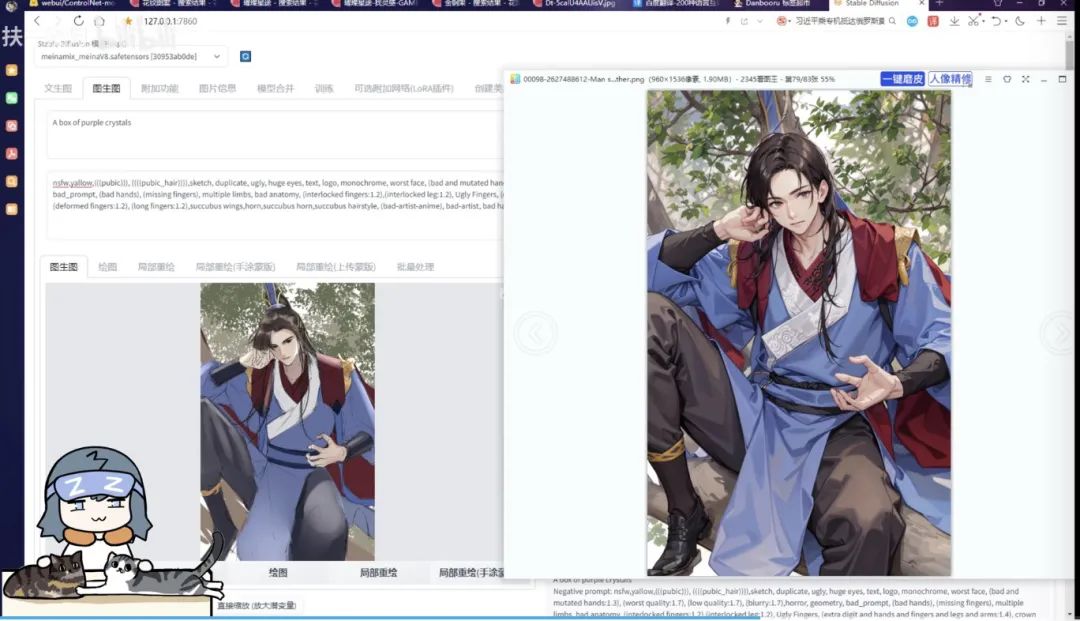
Task: Click the plus icon in browser toolbar
Action: point(1041,21)
